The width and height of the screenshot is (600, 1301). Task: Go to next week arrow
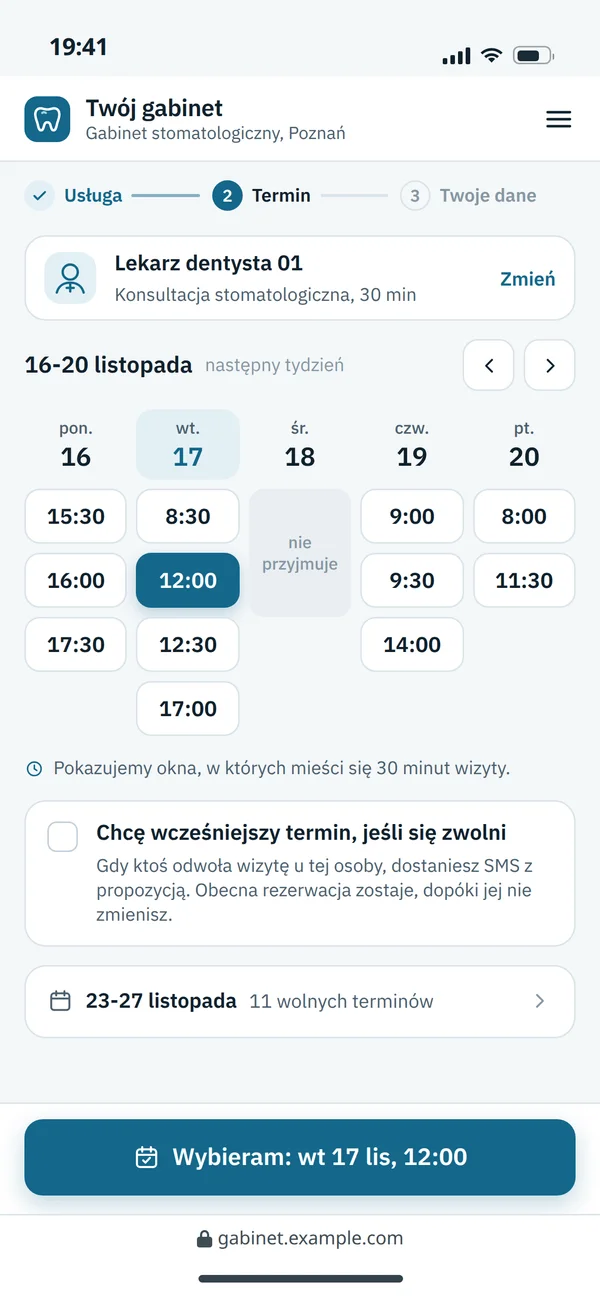click(550, 365)
